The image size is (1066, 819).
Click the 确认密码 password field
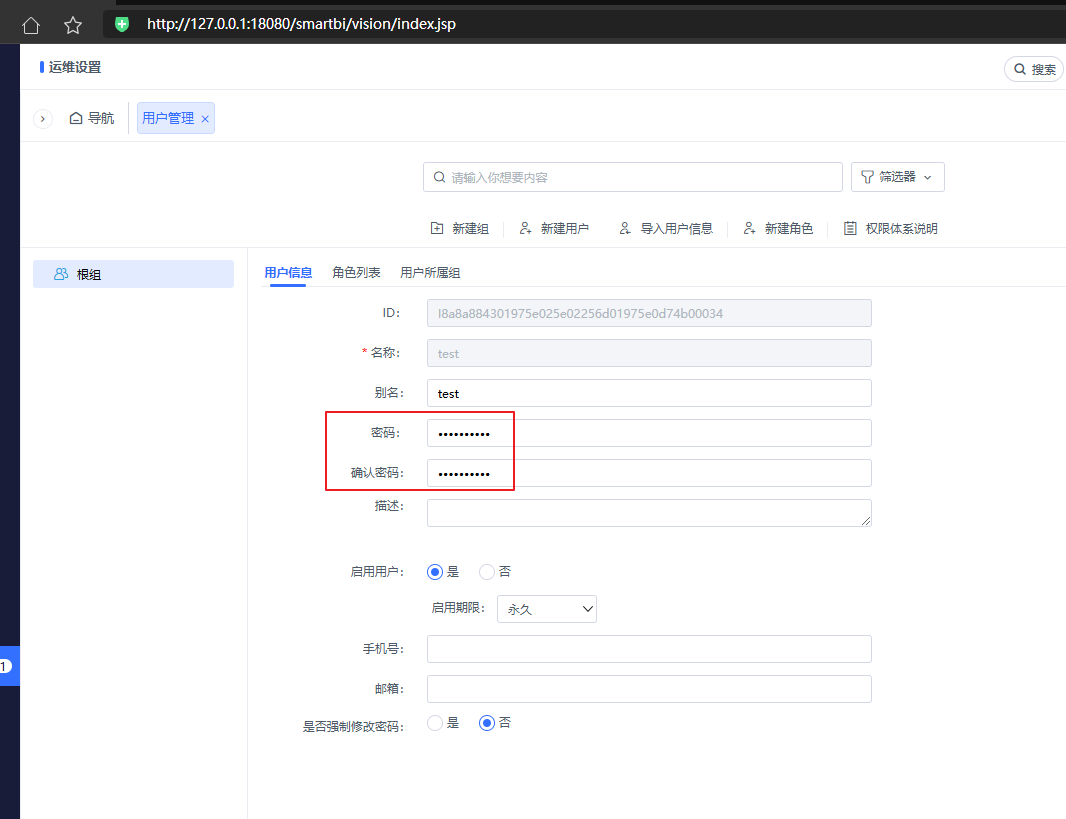pos(649,473)
